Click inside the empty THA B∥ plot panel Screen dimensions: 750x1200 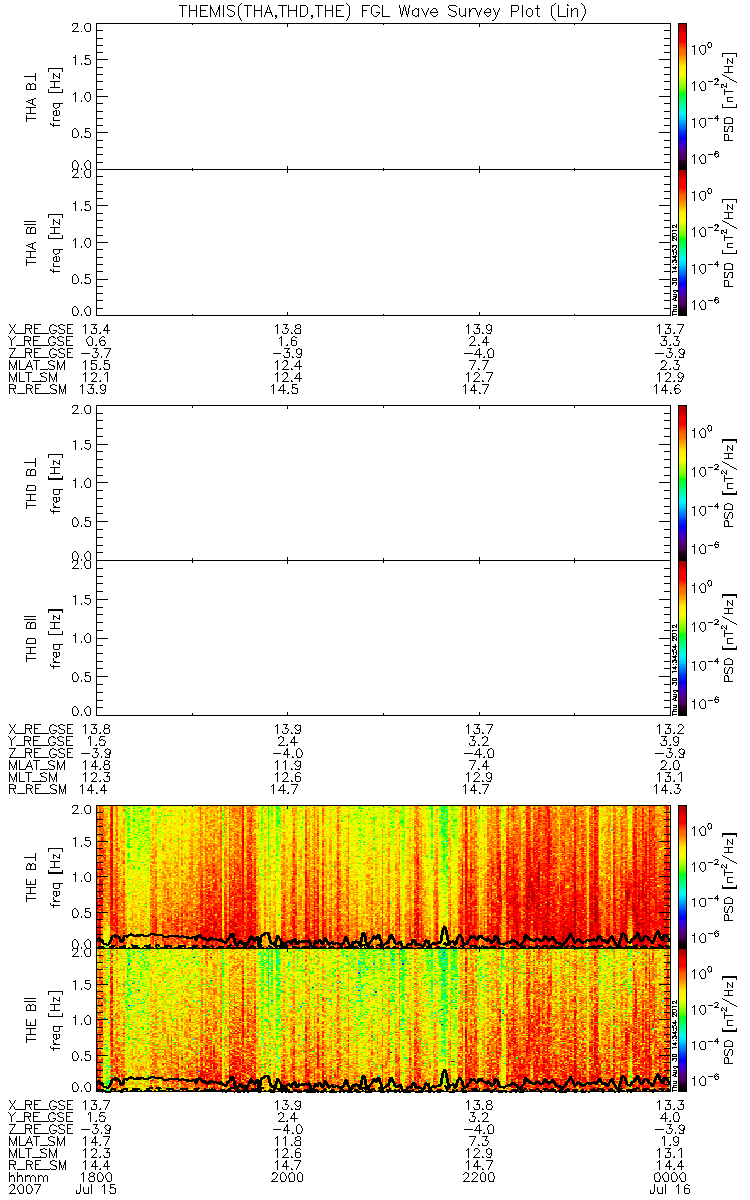[382, 241]
